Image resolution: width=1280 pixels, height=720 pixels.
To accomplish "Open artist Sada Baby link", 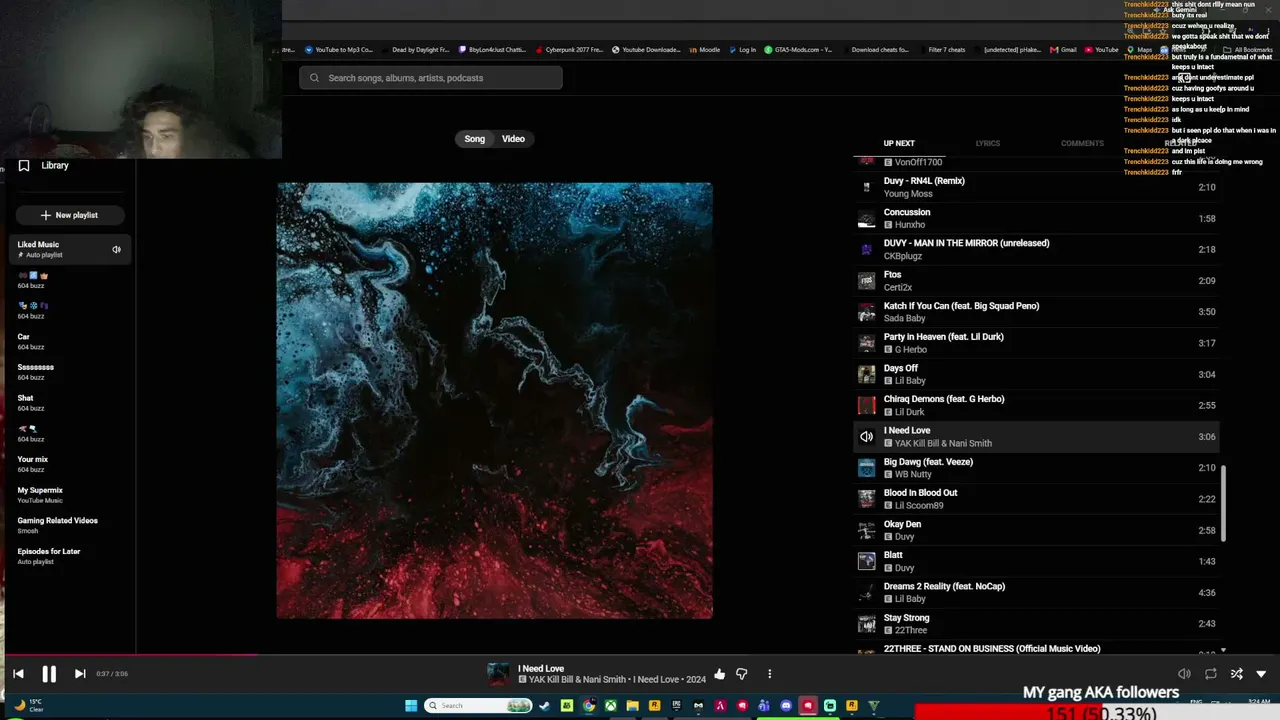I will [x=904, y=318].
